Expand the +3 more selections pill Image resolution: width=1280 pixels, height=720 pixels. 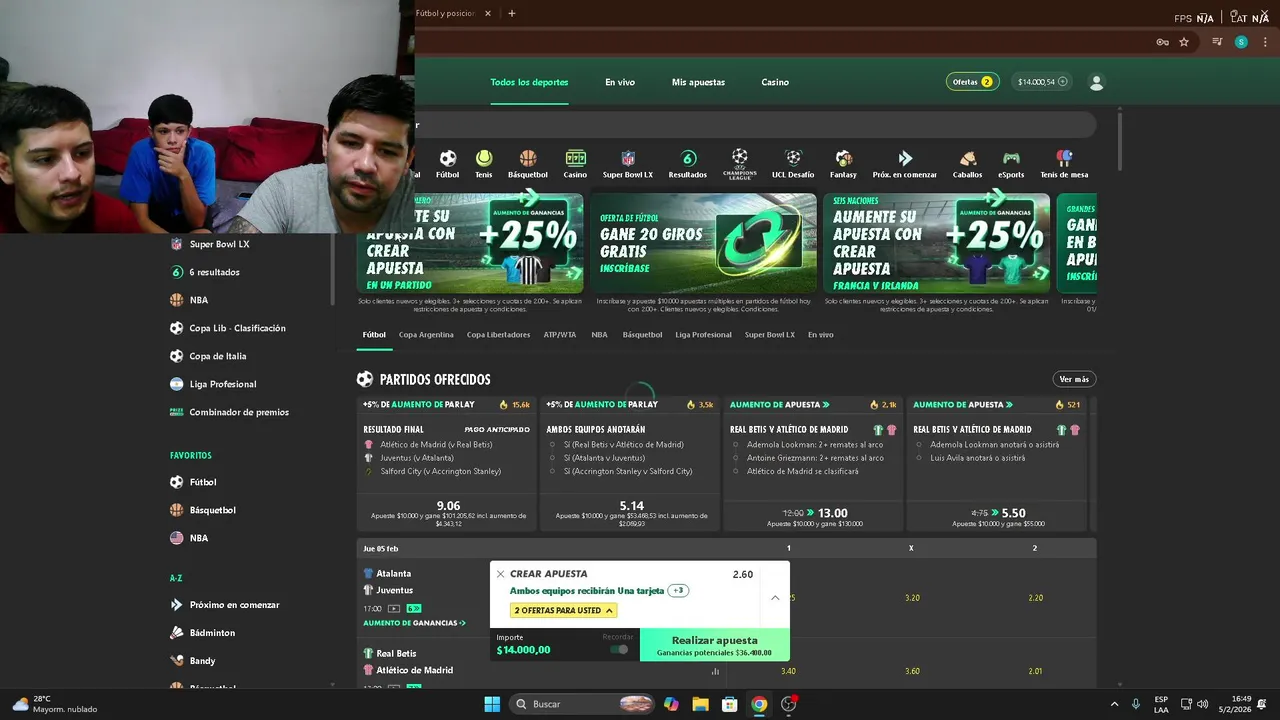pos(678,591)
